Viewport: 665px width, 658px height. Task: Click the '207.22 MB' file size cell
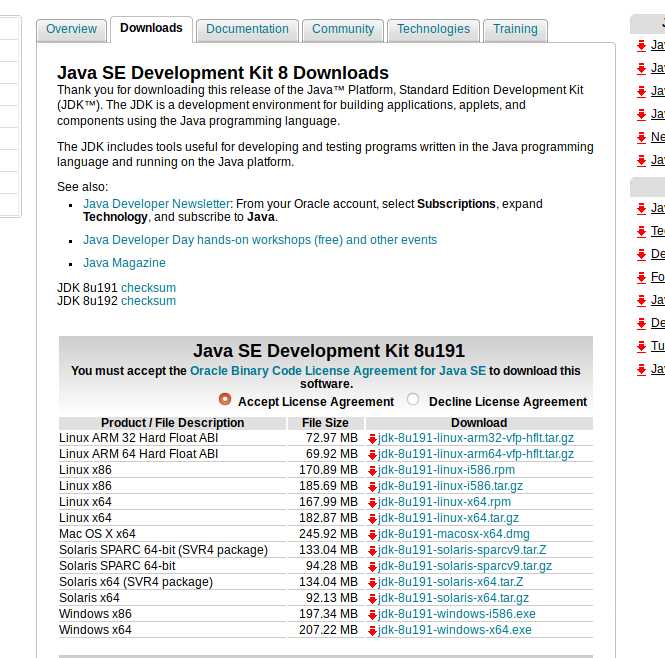tap(328, 630)
